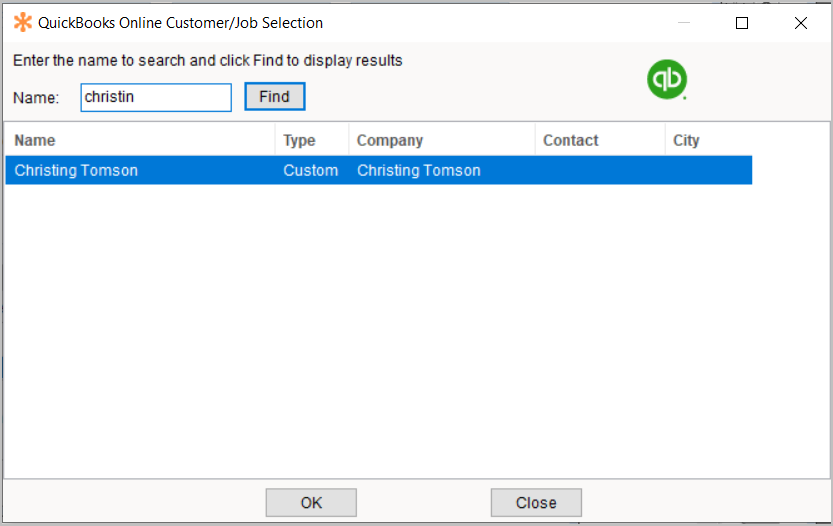Minimize the Customer/Job Selection window
Viewport: 833px width, 526px height.
click(x=683, y=22)
